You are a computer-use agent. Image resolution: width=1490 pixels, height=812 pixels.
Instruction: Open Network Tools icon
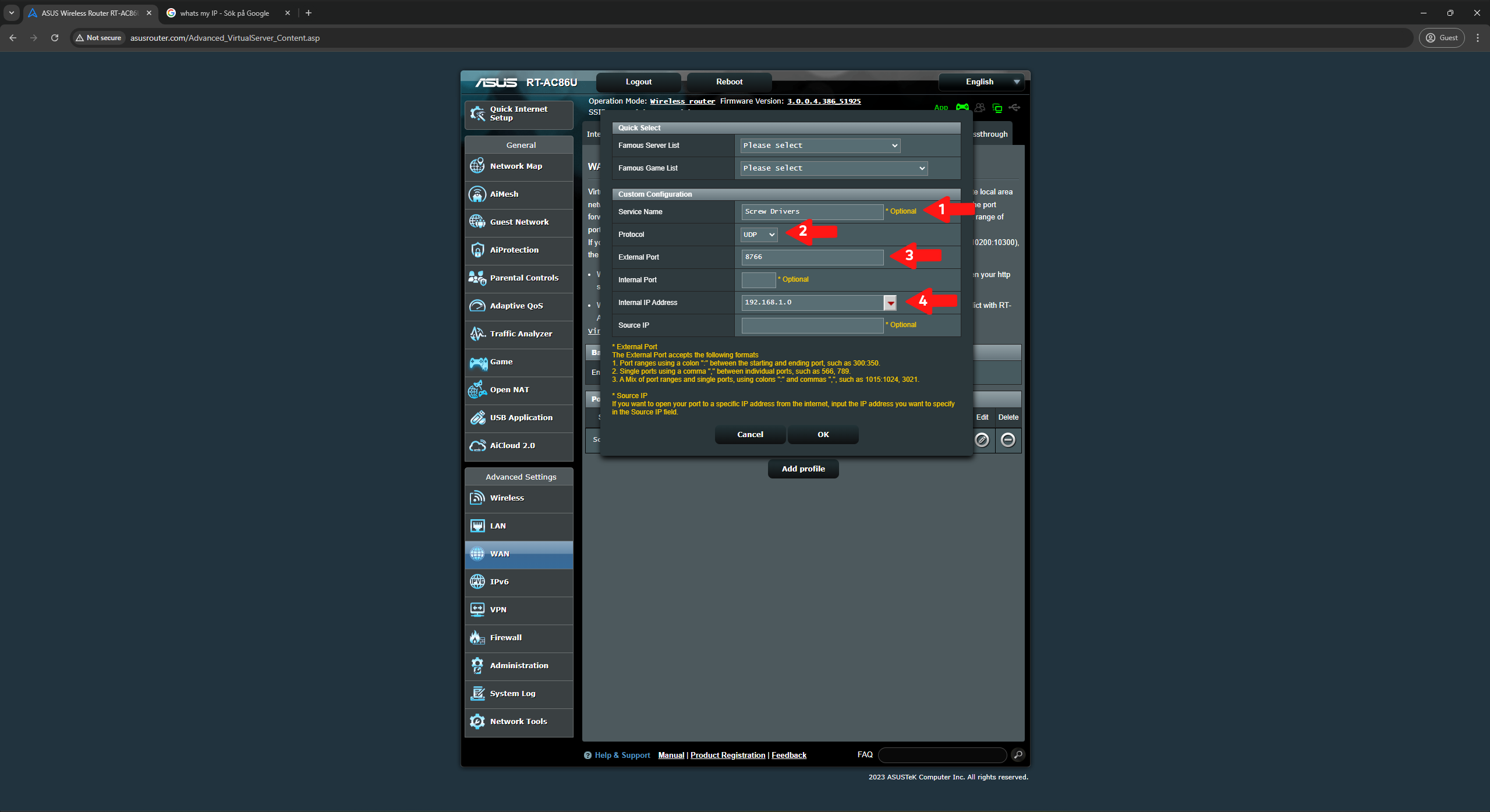(477, 721)
